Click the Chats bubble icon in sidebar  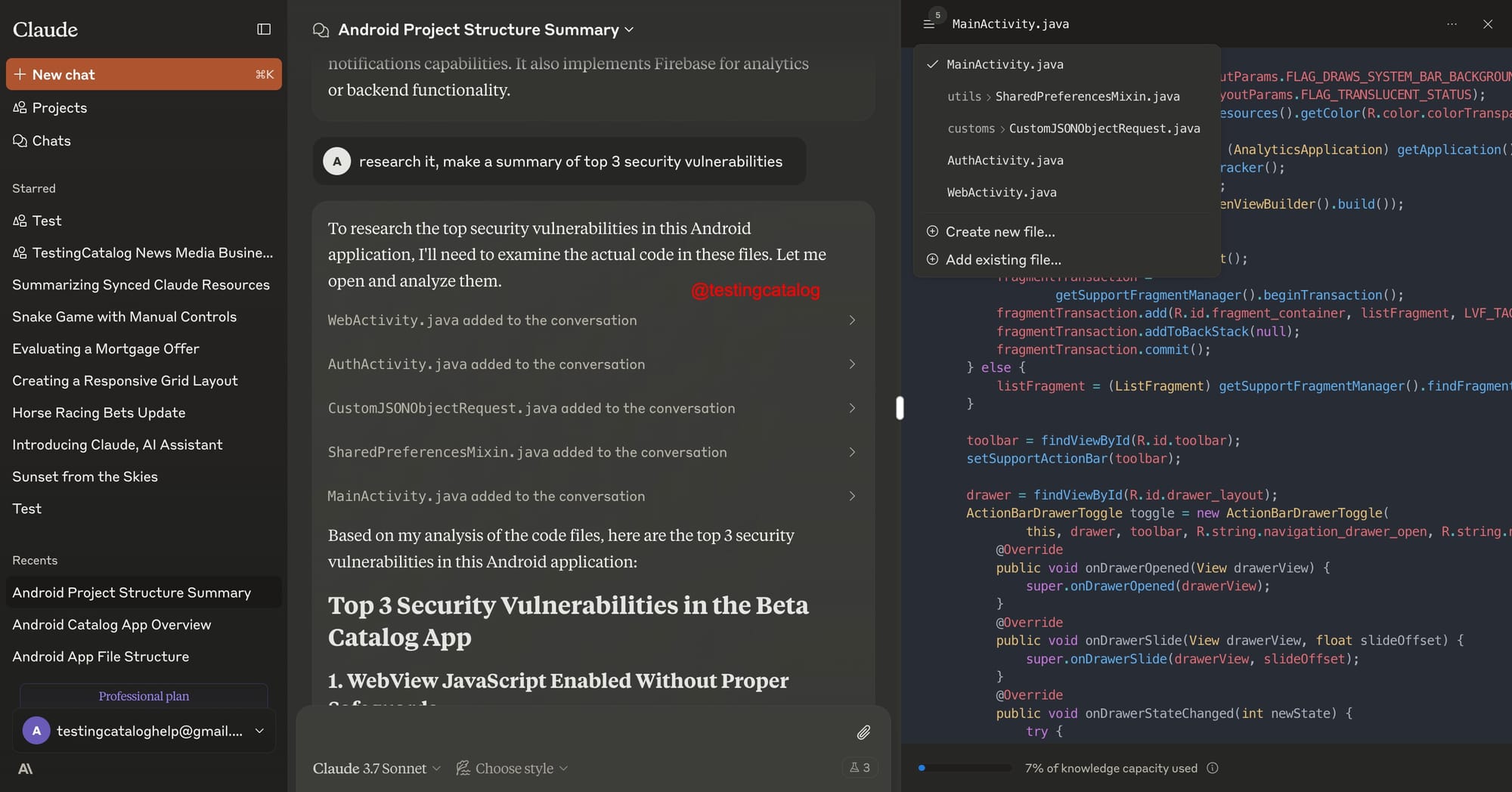pyautogui.click(x=20, y=141)
